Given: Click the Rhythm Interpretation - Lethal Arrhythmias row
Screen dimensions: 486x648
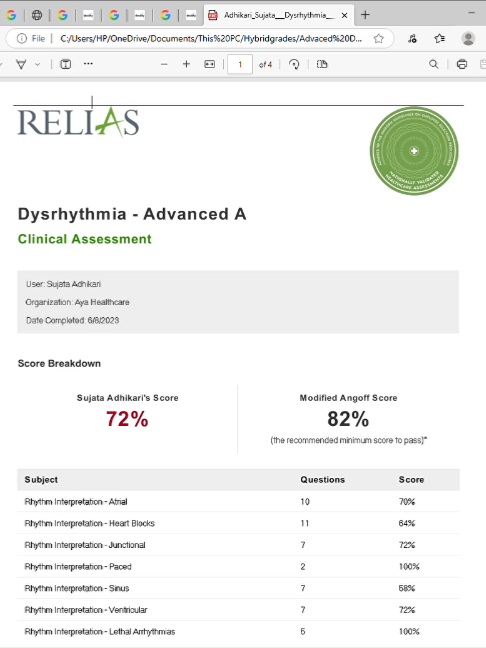Looking at the screenshot, I should click(238, 631).
